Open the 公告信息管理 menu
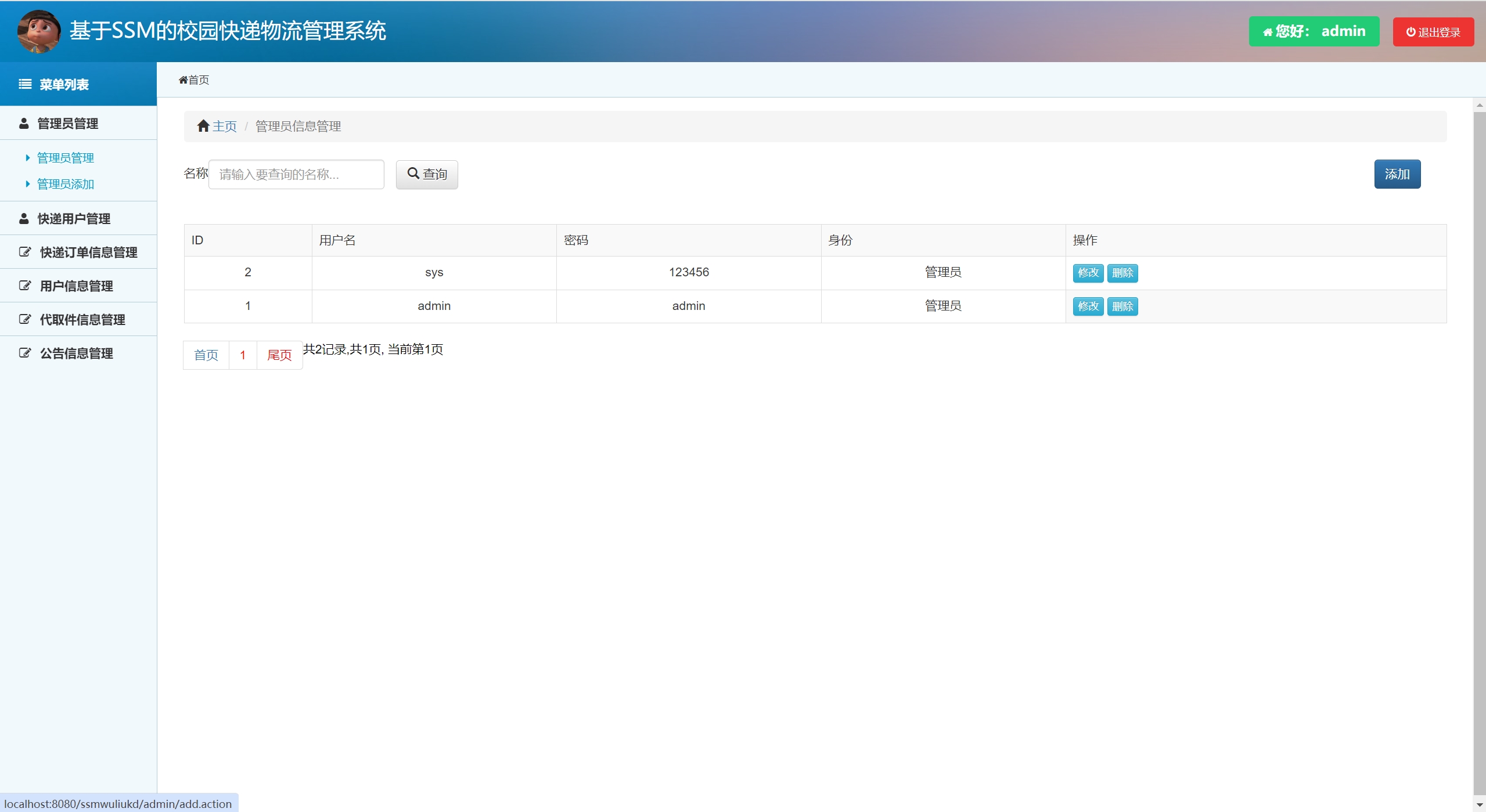This screenshot has height=812, width=1486. tap(76, 353)
